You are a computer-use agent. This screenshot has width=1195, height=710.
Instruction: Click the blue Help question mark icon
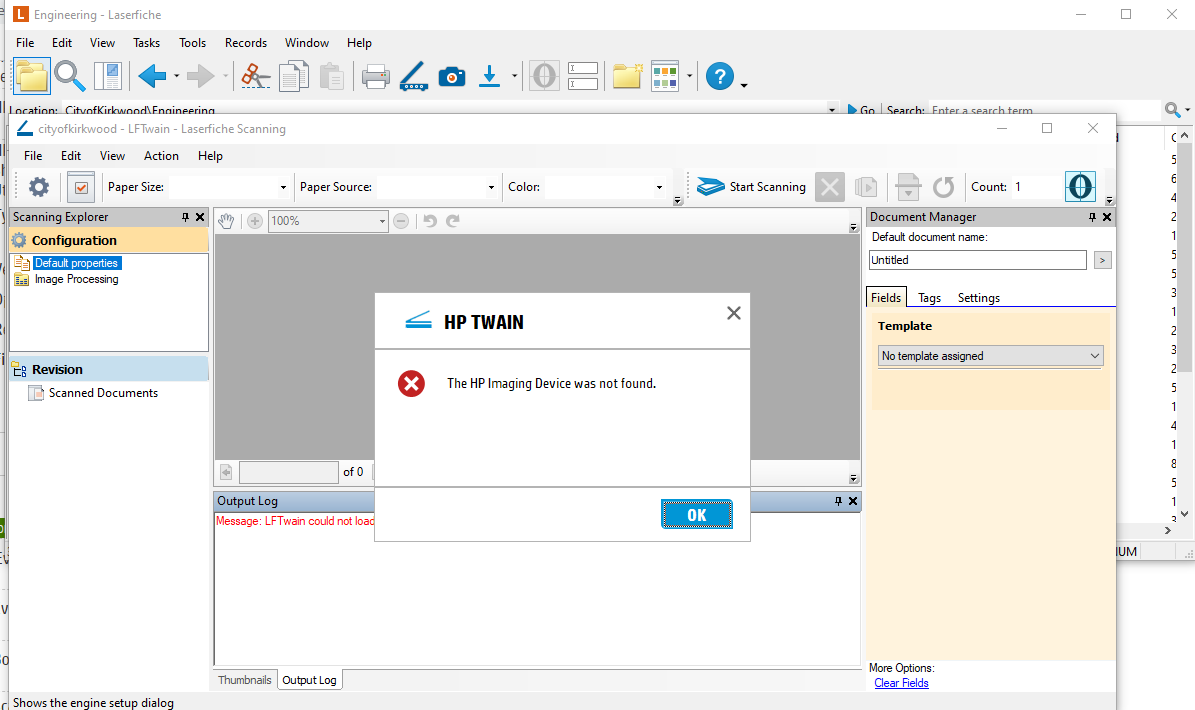(720, 76)
